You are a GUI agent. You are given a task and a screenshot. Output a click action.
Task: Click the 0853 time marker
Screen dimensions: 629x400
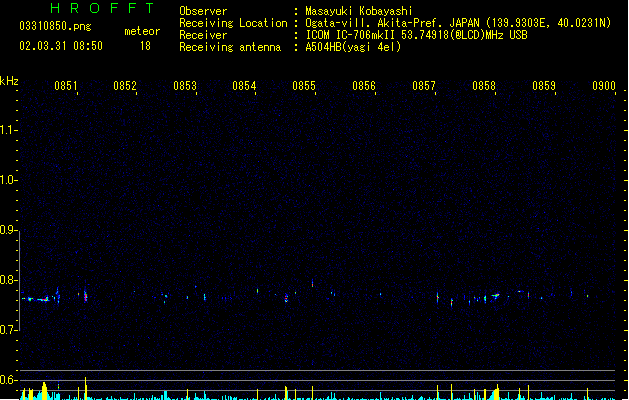(185, 86)
